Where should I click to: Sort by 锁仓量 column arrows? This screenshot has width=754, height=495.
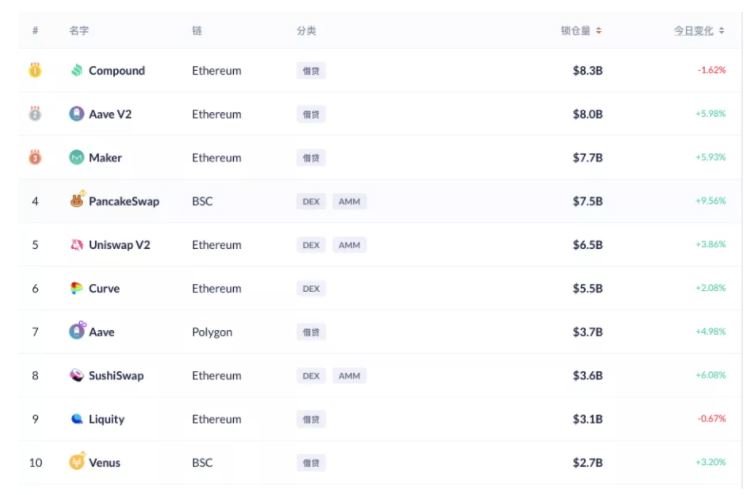599,31
